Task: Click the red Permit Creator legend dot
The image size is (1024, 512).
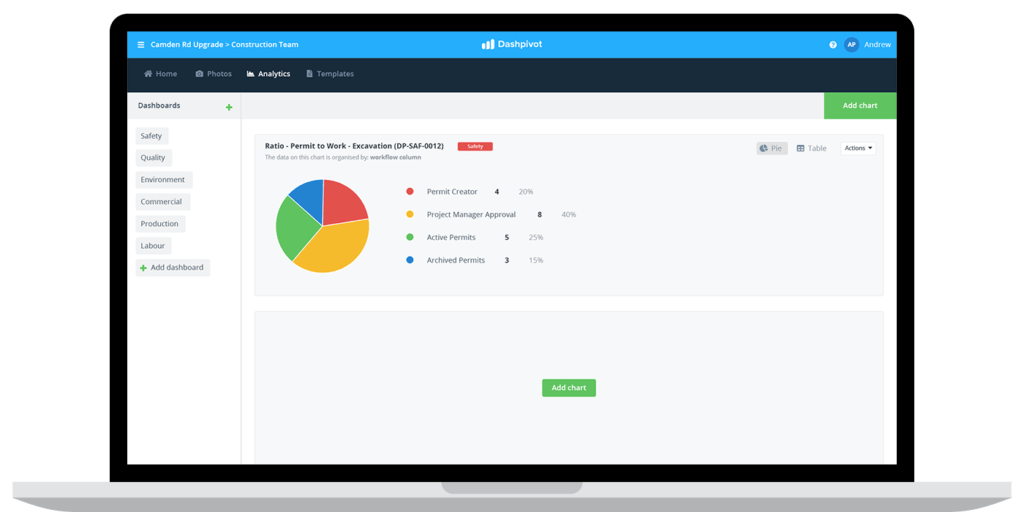Action: click(410, 191)
